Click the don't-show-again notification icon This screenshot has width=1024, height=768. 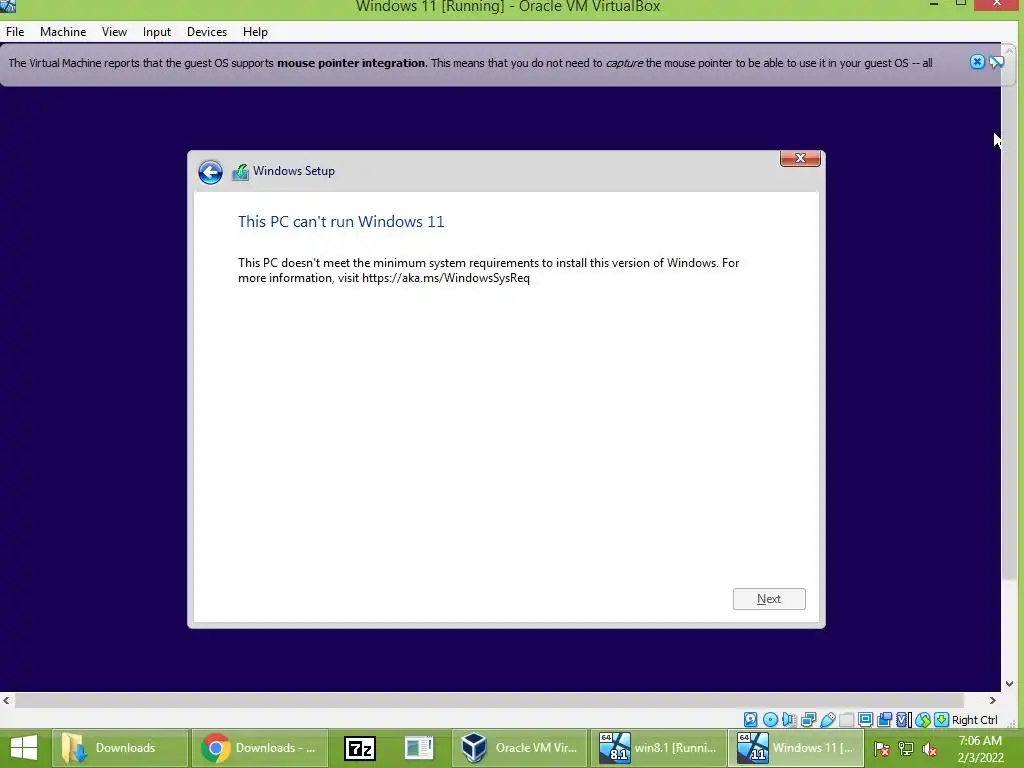coord(997,62)
